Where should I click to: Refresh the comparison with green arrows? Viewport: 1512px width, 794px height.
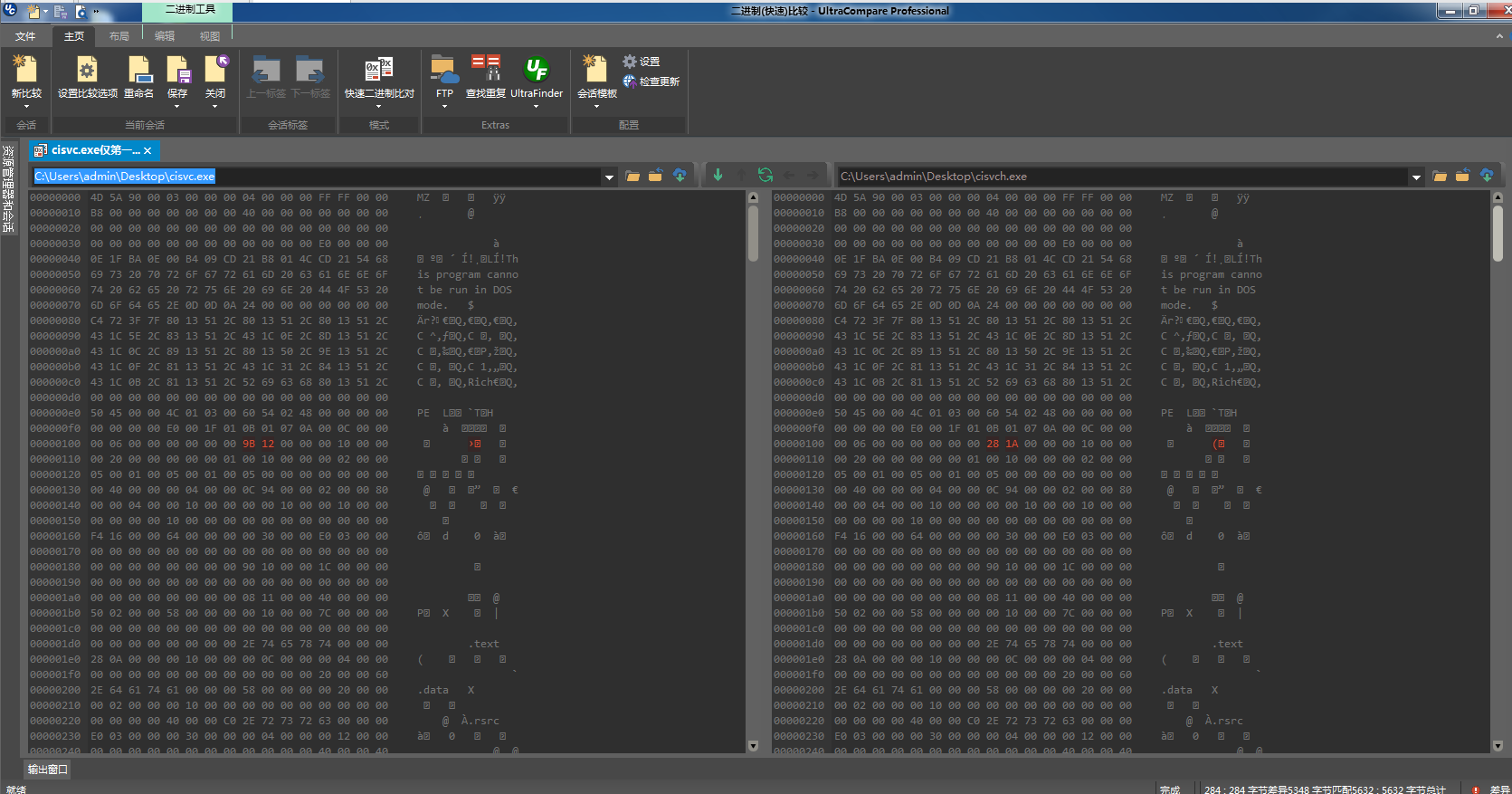[x=766, y=176]
